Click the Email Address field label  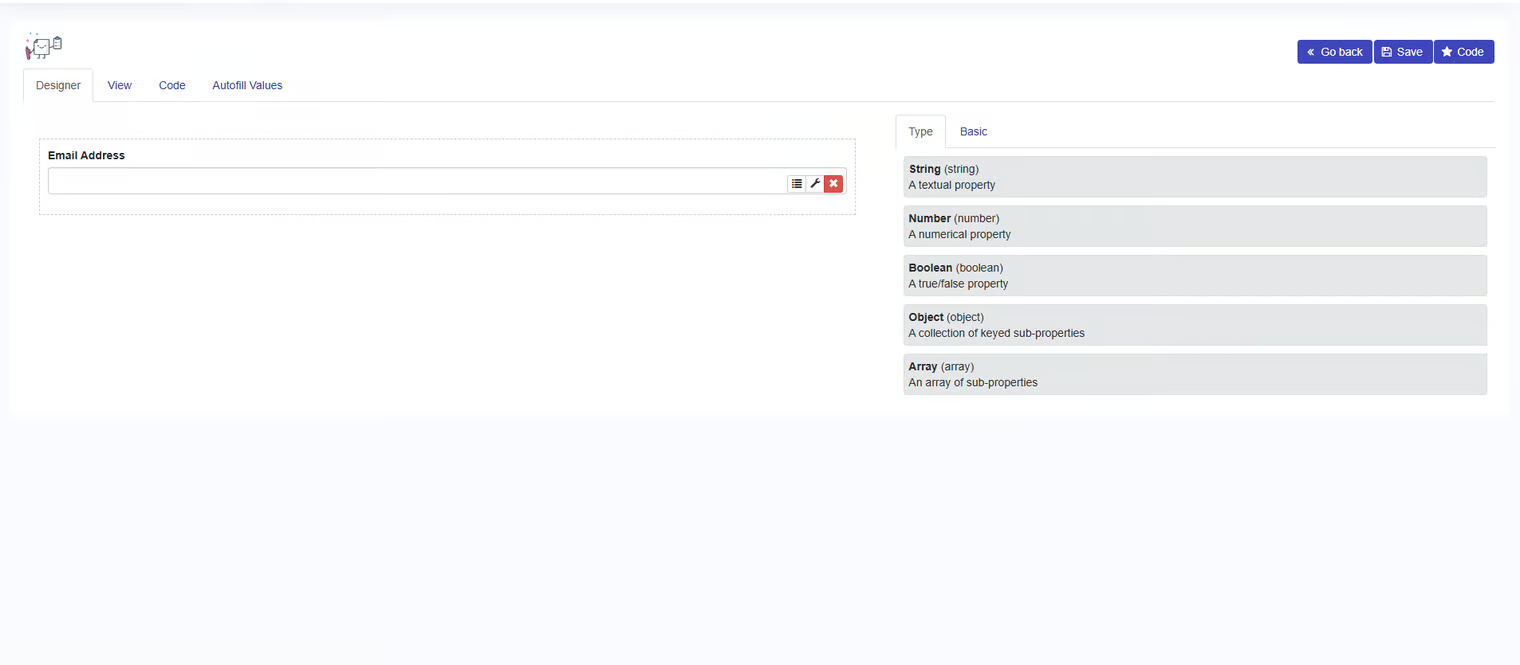click(86, 155)
